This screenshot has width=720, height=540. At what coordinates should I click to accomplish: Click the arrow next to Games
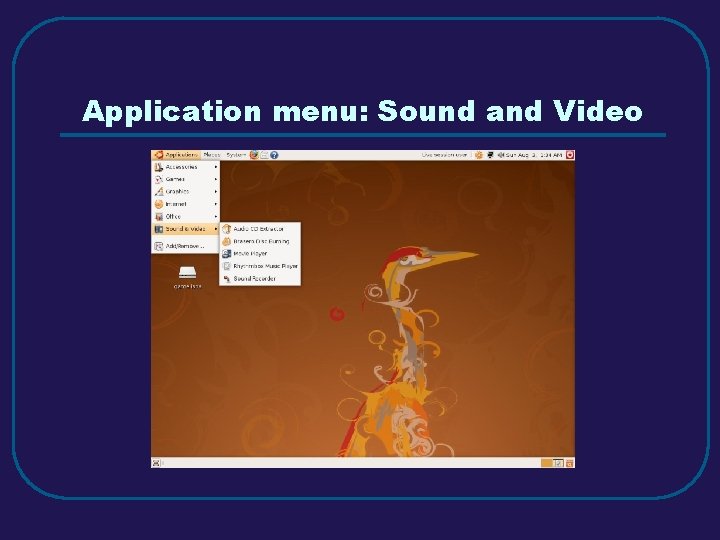click(x=216, y=180)
